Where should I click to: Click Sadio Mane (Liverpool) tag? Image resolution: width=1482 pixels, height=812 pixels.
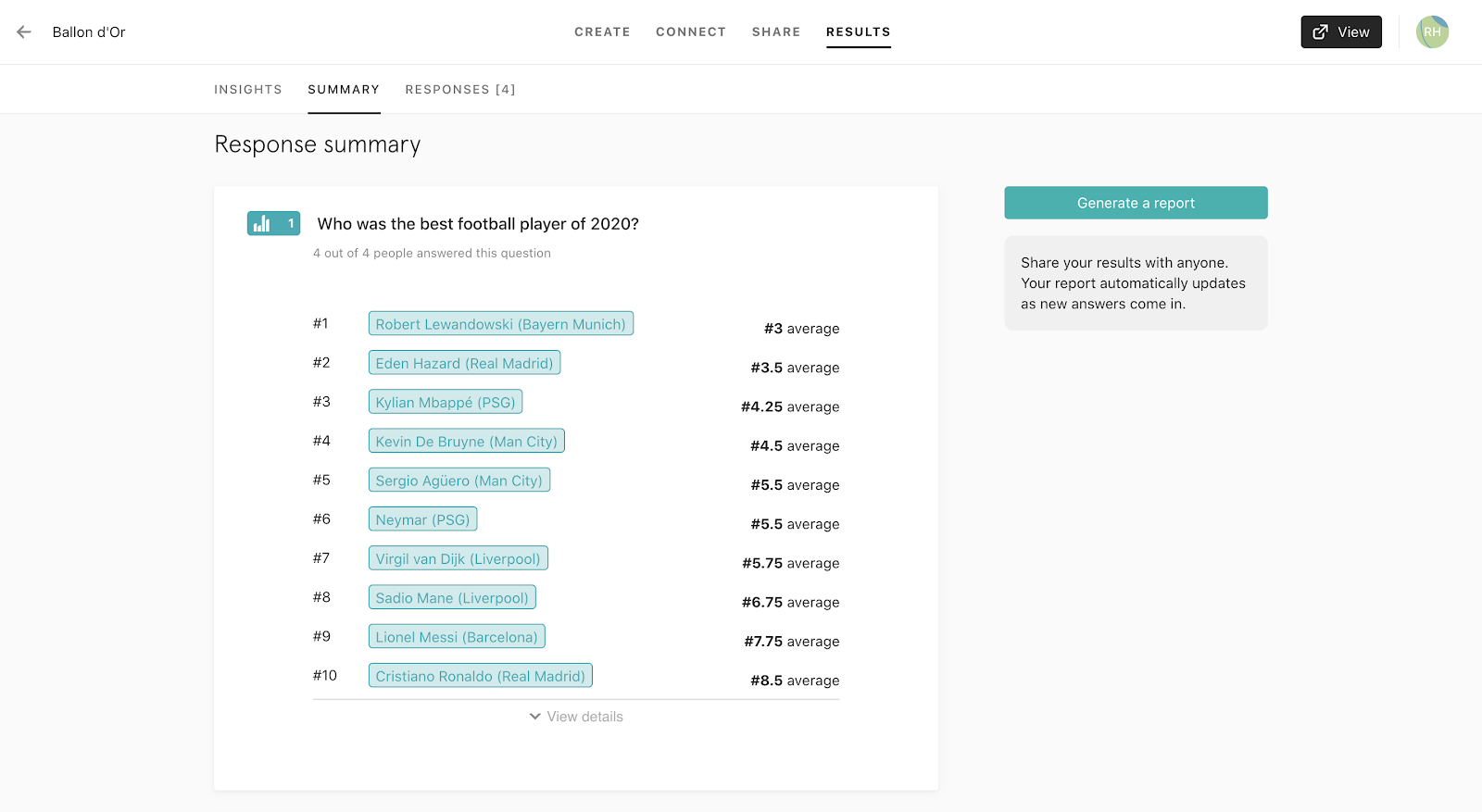click(452, 597)
